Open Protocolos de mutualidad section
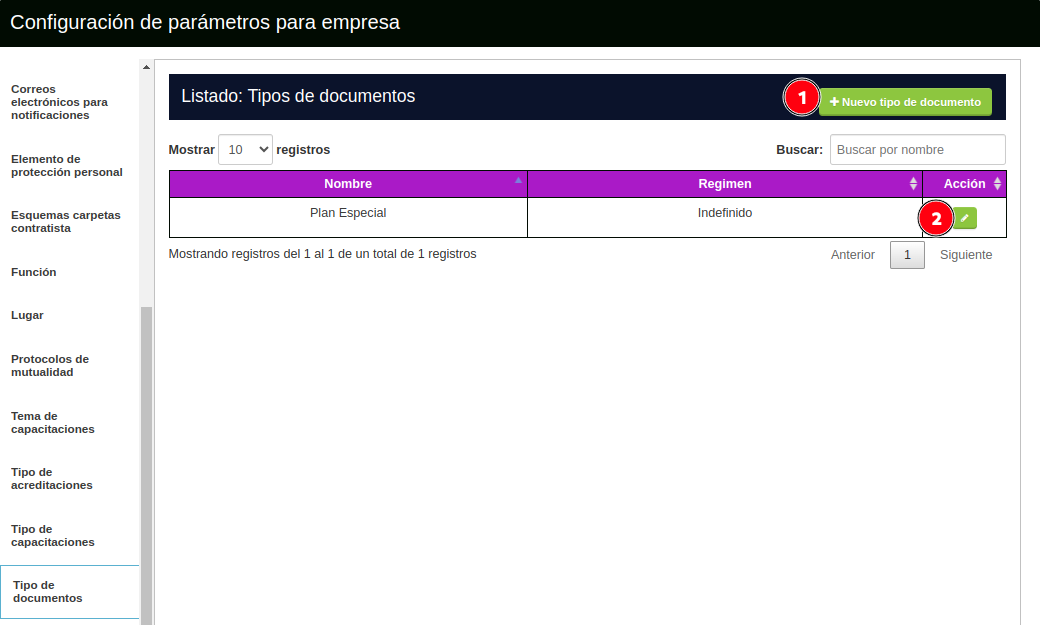This screenshot has height=625, width=1040. point(50,366)
